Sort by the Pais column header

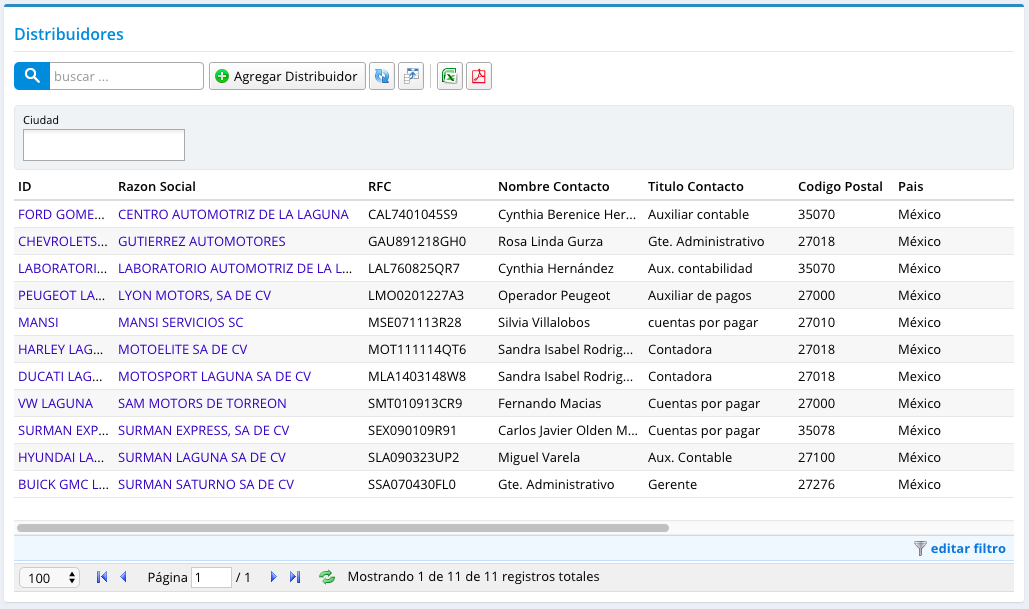point(911,186)
